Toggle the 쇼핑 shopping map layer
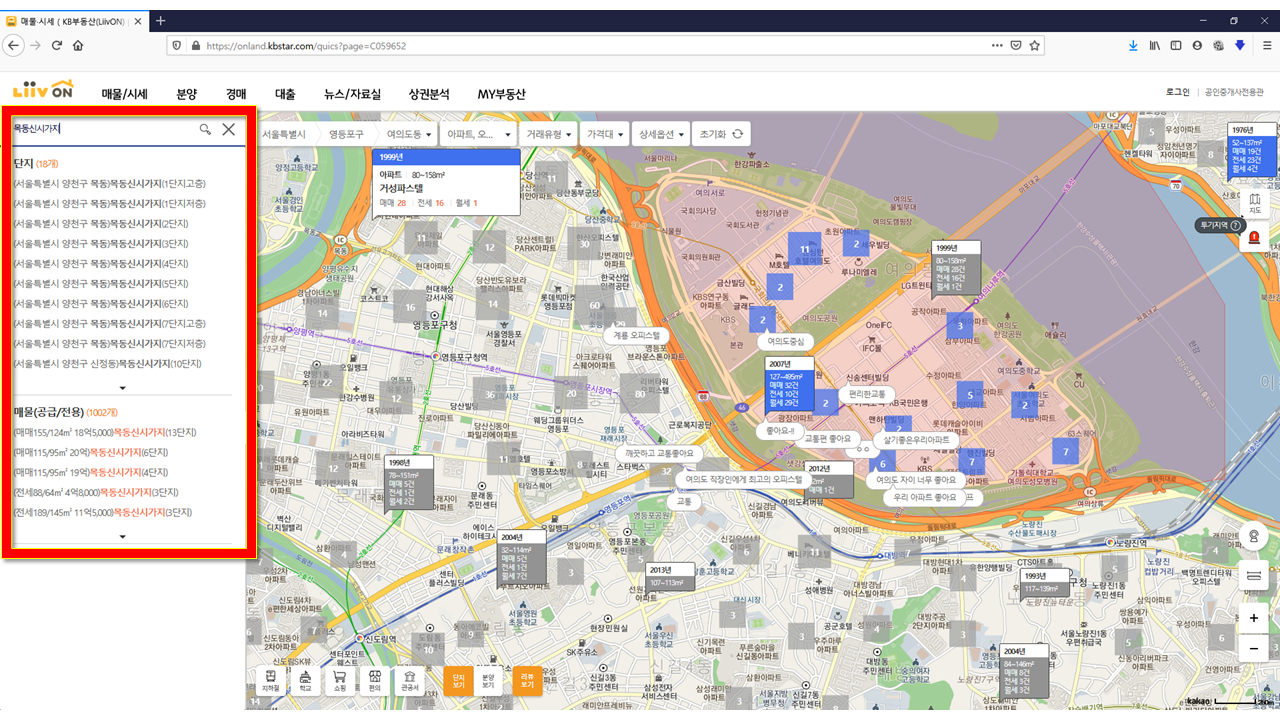 pos(339,680)
